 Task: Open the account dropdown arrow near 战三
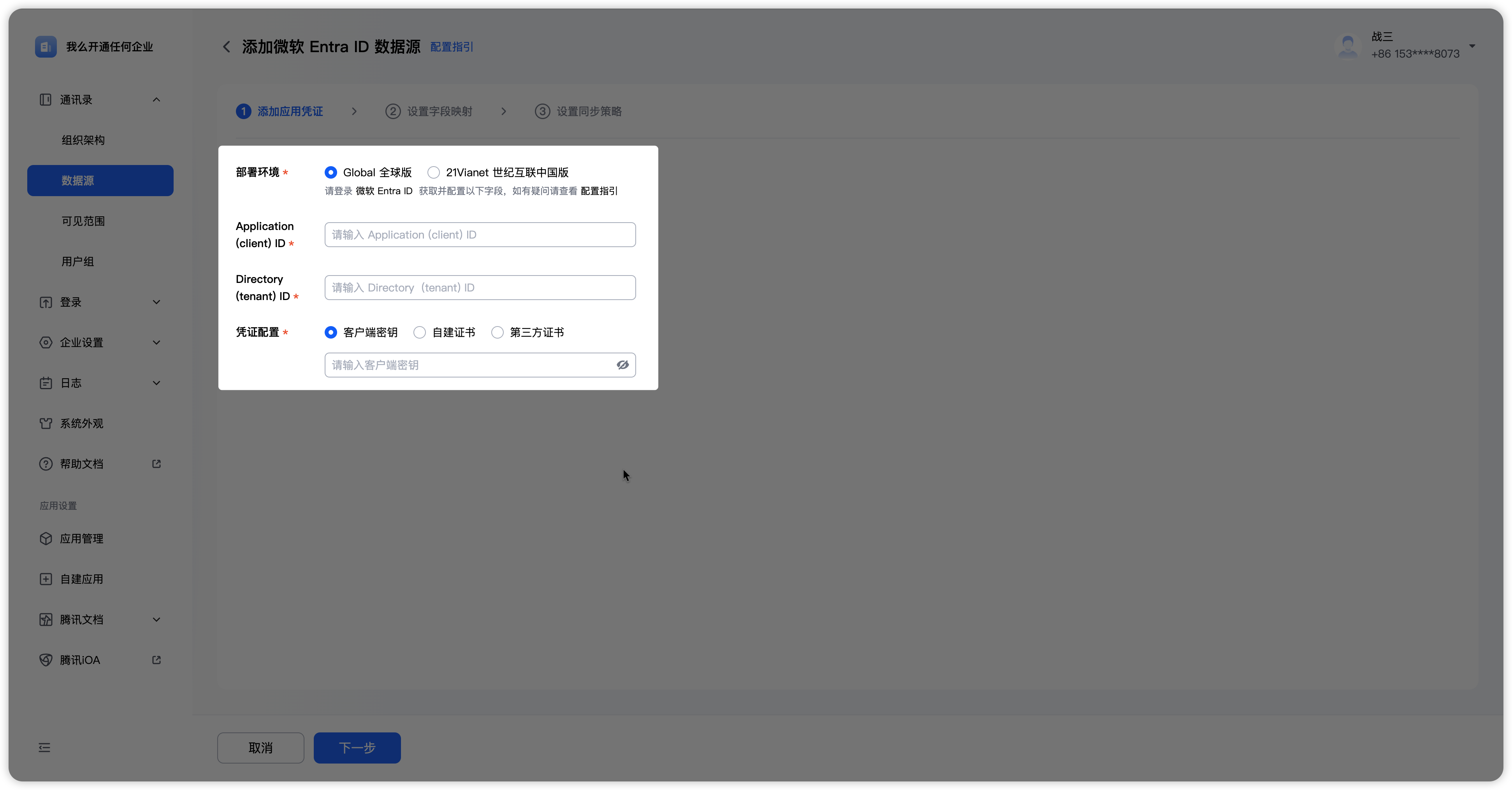1472,46
